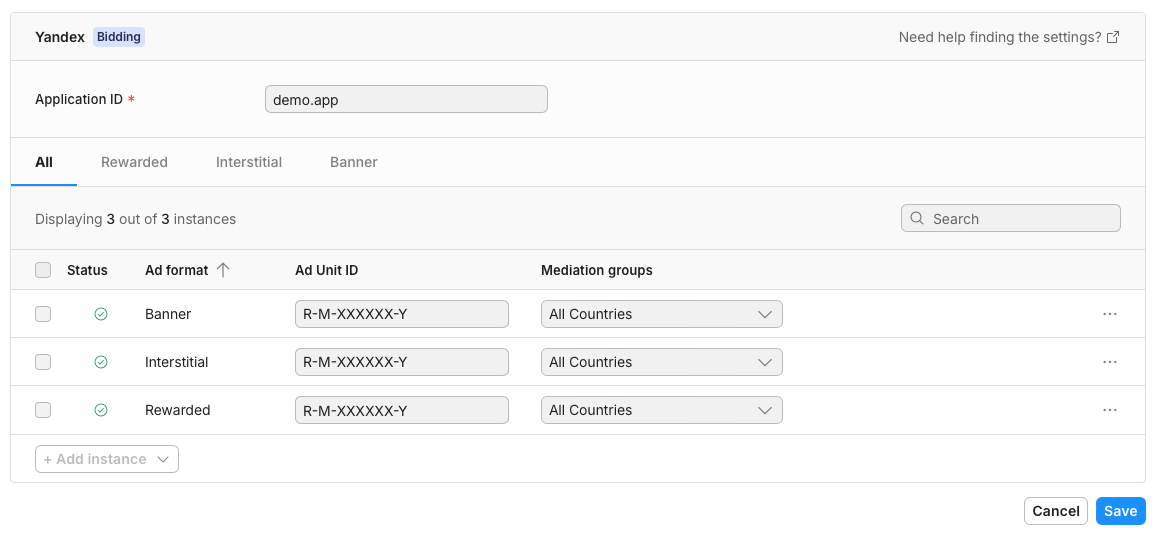Click the Save button
The width and height of the screenshot is (1161, 547).
point(1120,511)
